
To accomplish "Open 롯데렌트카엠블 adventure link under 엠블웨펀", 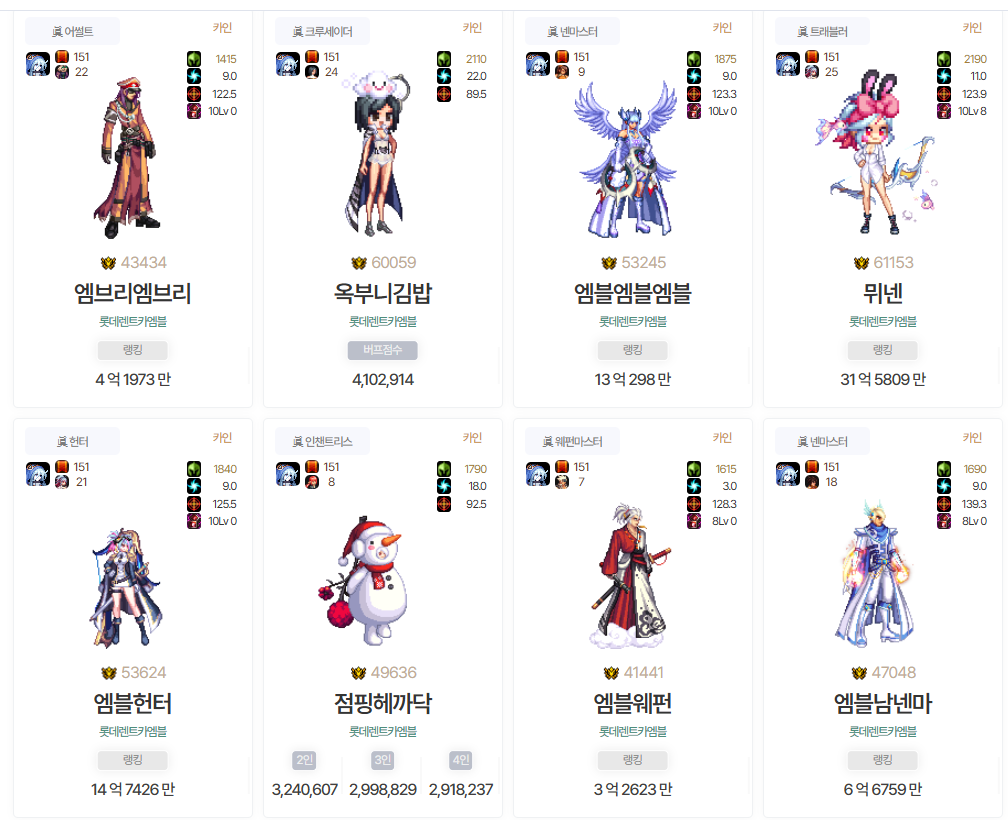I will point(633,731).
